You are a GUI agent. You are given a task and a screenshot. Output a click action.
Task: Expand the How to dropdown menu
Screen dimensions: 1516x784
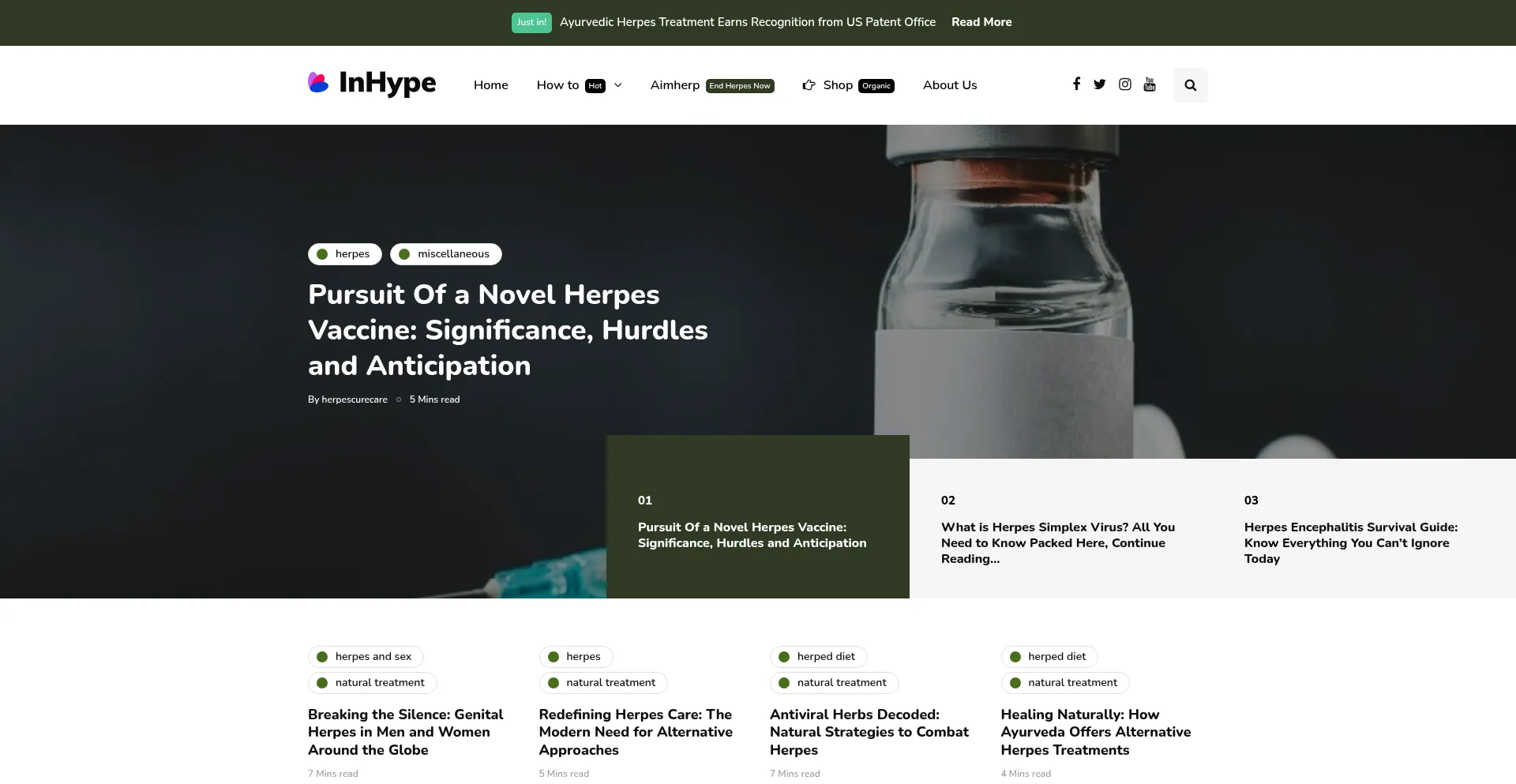618,85
